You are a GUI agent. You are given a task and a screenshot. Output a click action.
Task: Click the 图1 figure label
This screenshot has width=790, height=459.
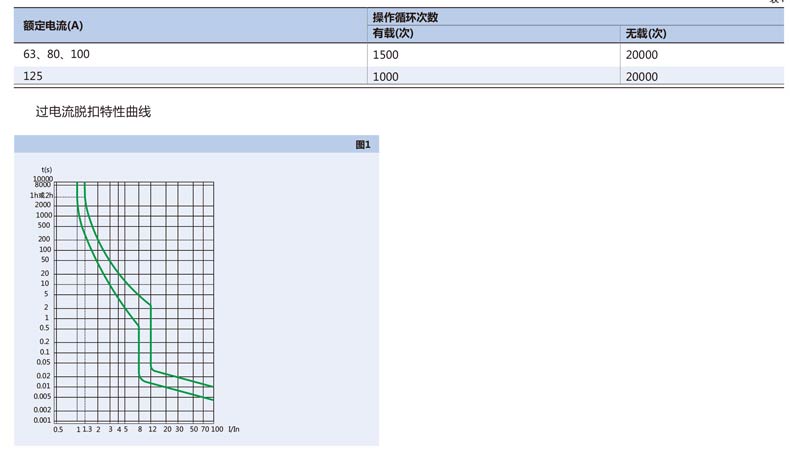coord(363,145)
